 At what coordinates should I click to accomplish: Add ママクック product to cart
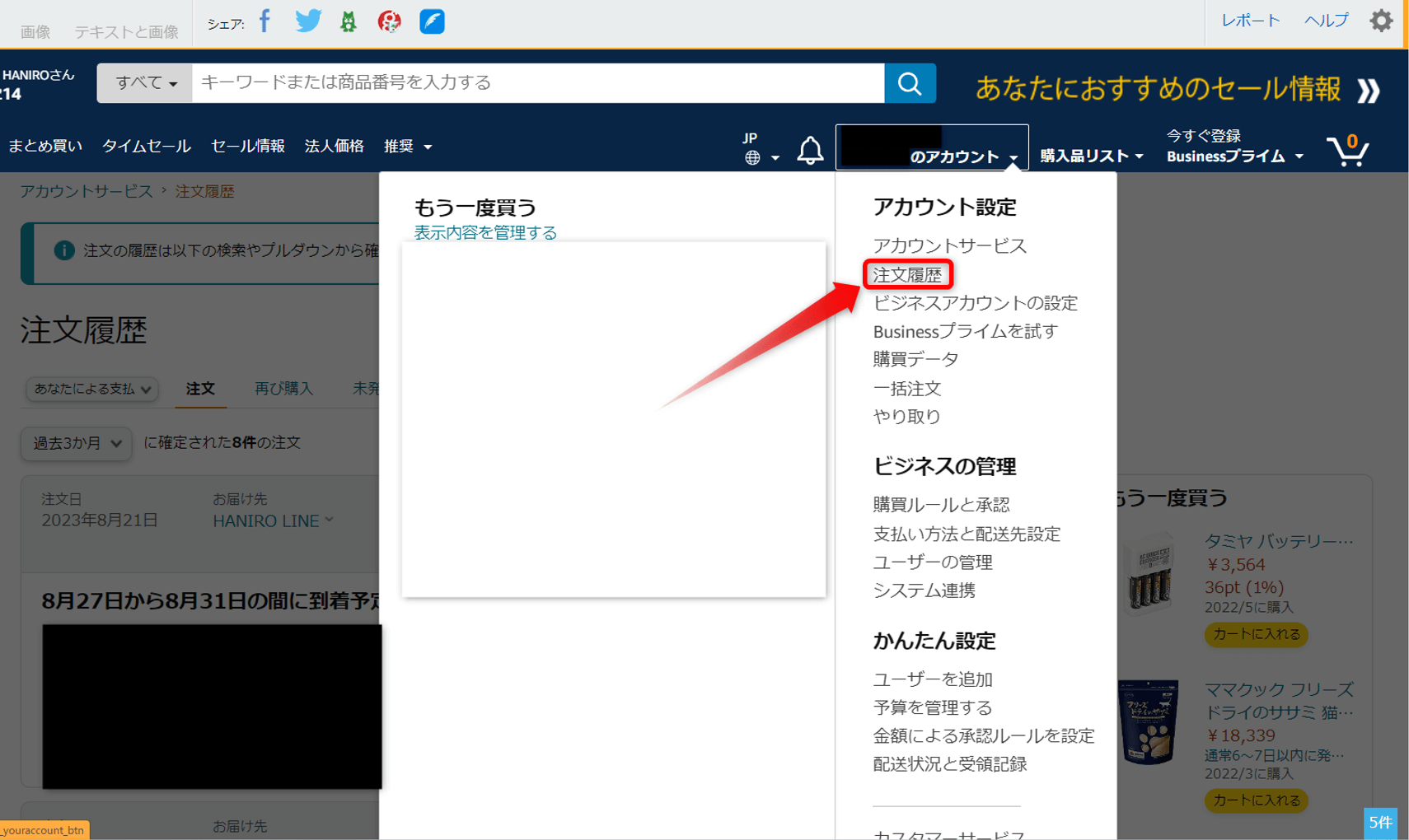[x=1256, y=800]
